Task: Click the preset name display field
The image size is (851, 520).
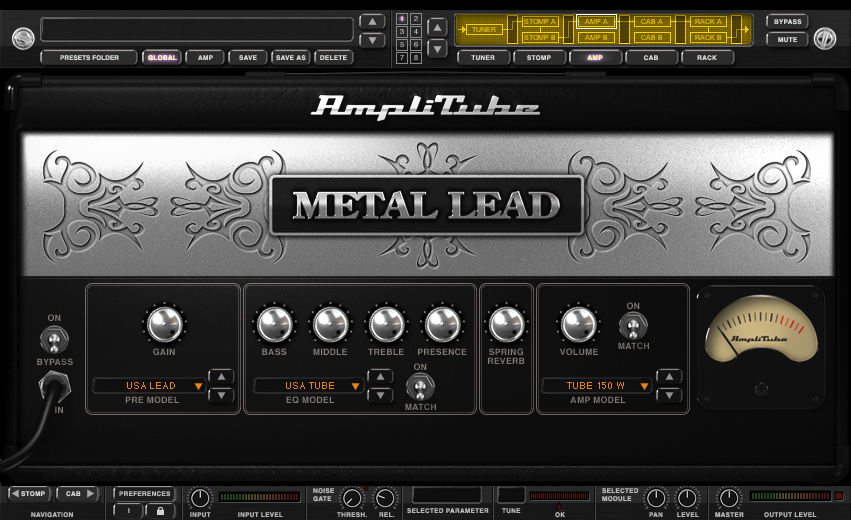Action: click(x=197, y=29)
